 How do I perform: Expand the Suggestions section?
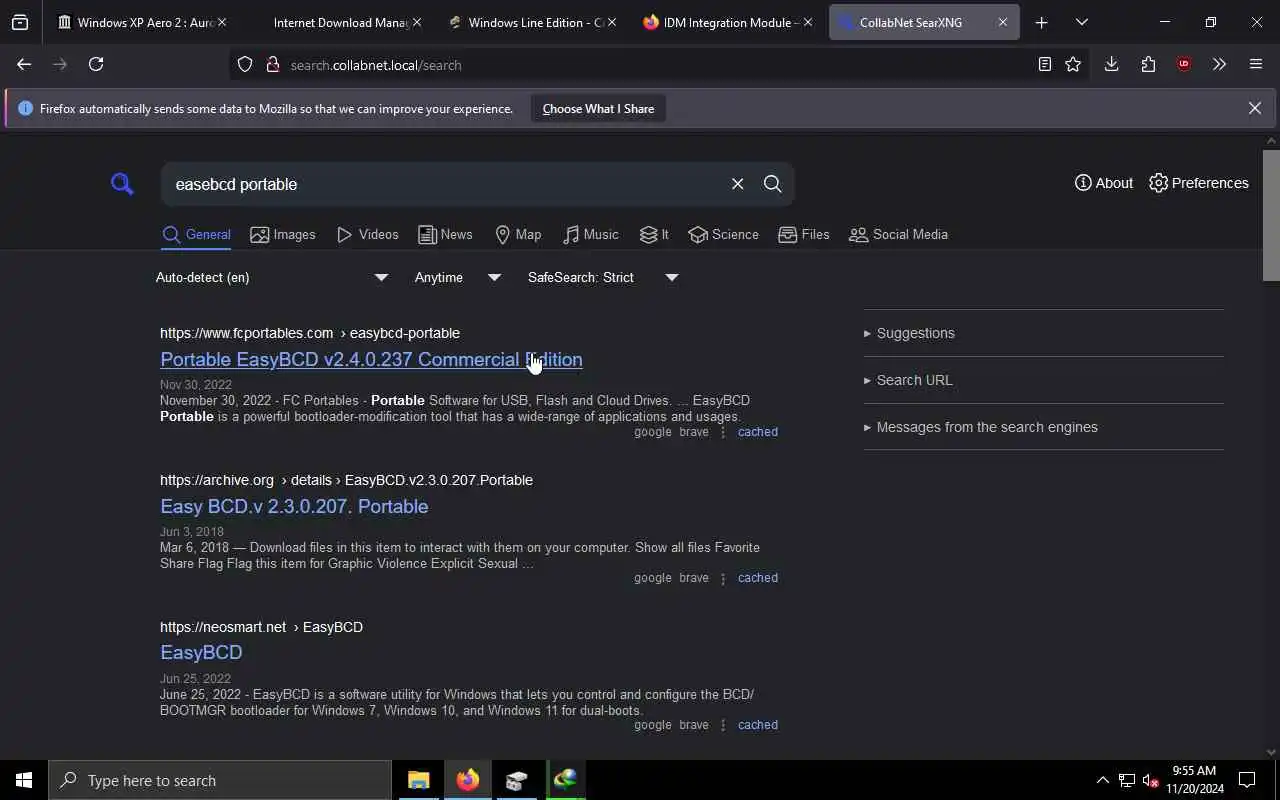909,333
